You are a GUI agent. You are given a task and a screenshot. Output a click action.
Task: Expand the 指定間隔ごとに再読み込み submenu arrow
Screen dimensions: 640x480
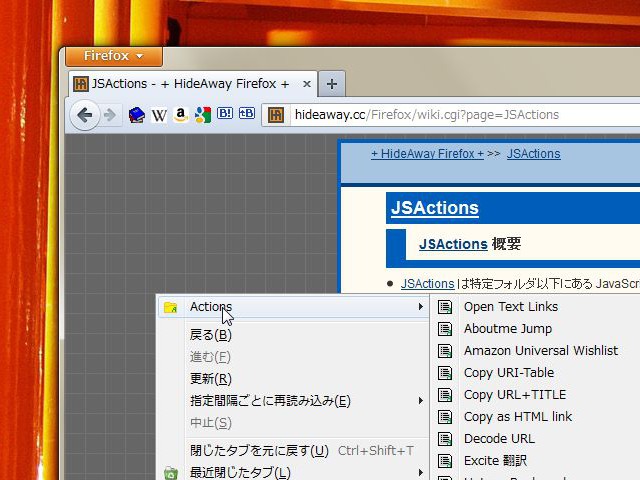point(420,401)
